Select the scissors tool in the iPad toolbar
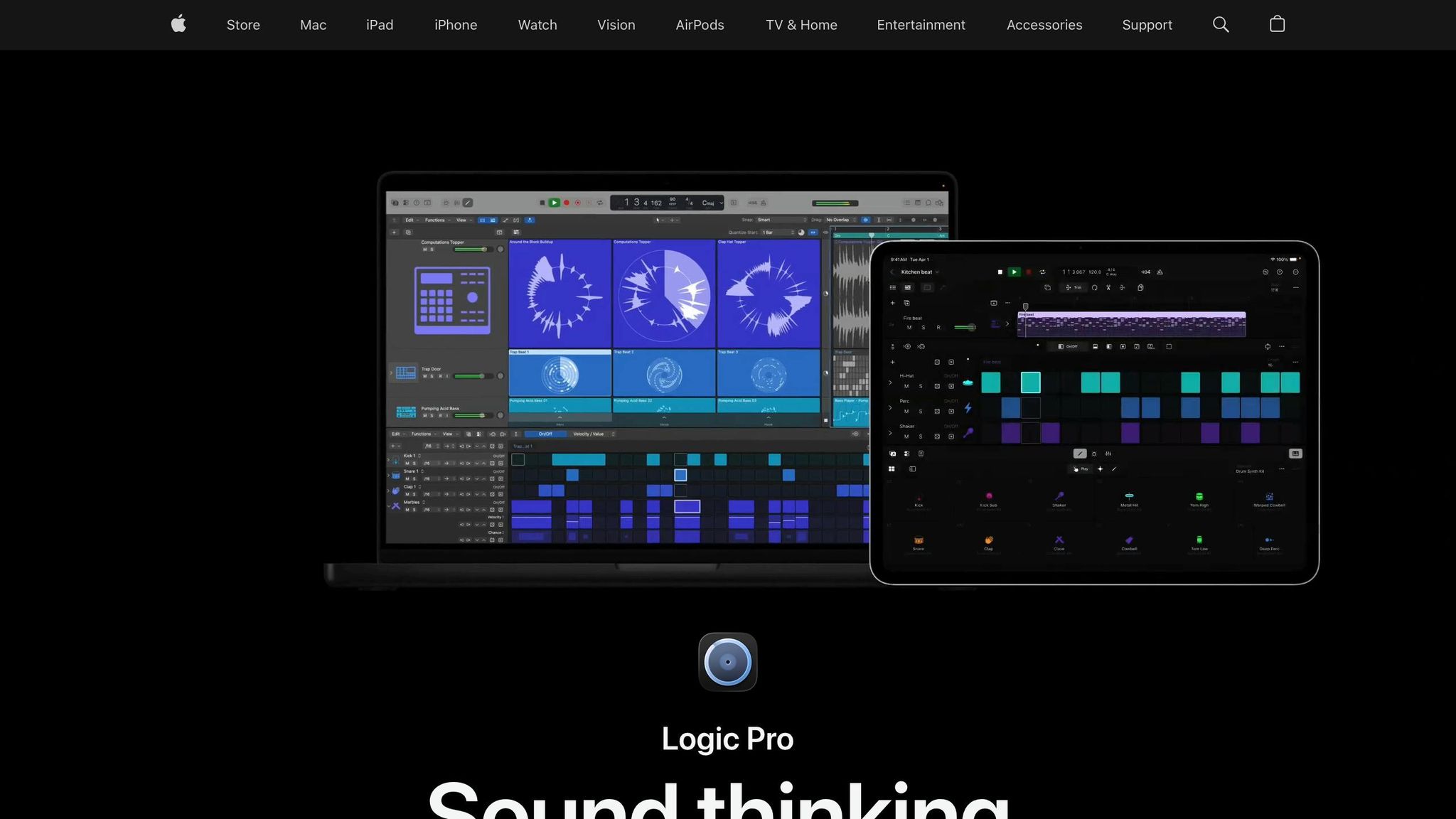The width and height of the screenshot is (1456, 819). [x=1108, y=288]
